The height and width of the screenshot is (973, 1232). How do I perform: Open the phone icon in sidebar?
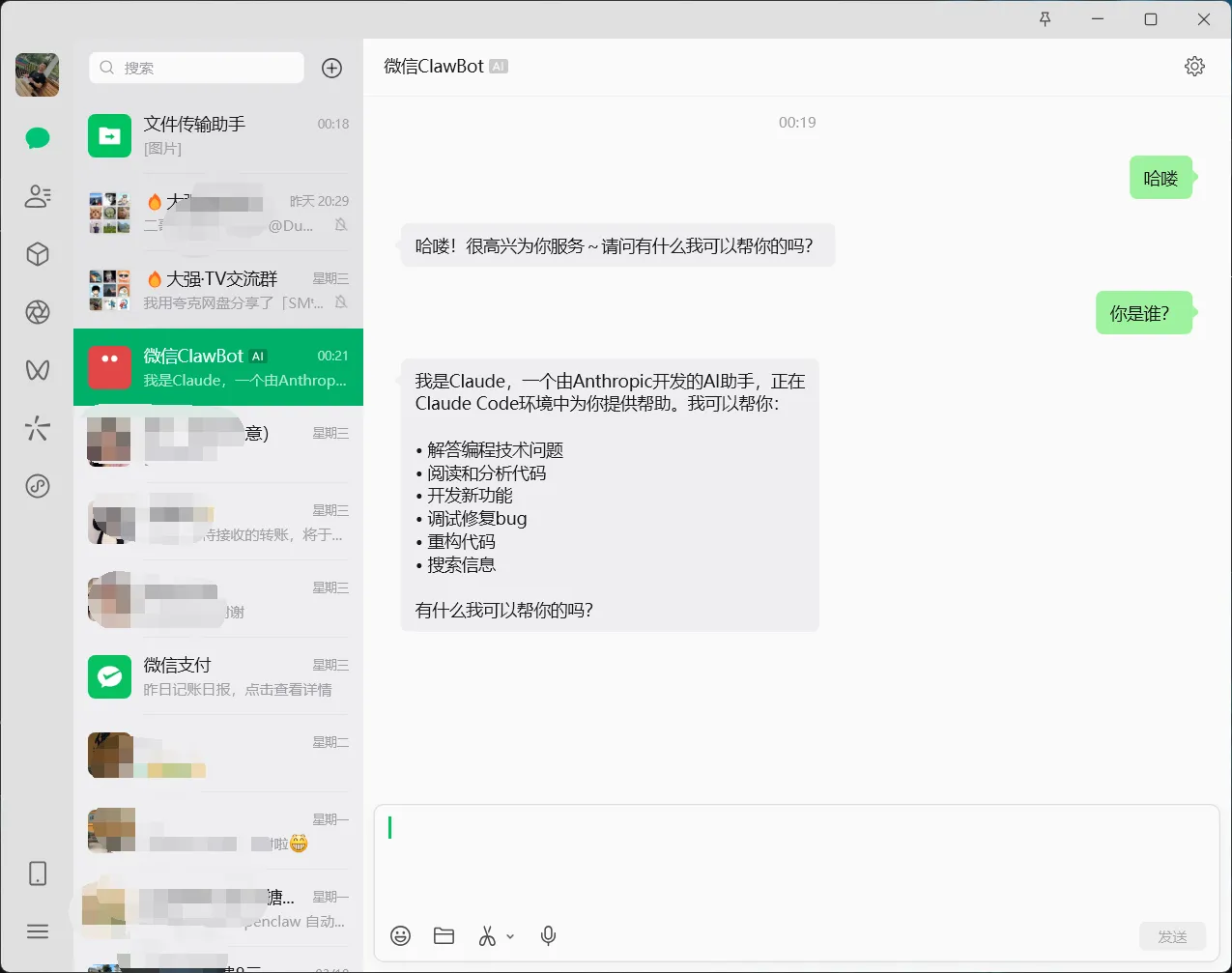(x=38, y=873)
